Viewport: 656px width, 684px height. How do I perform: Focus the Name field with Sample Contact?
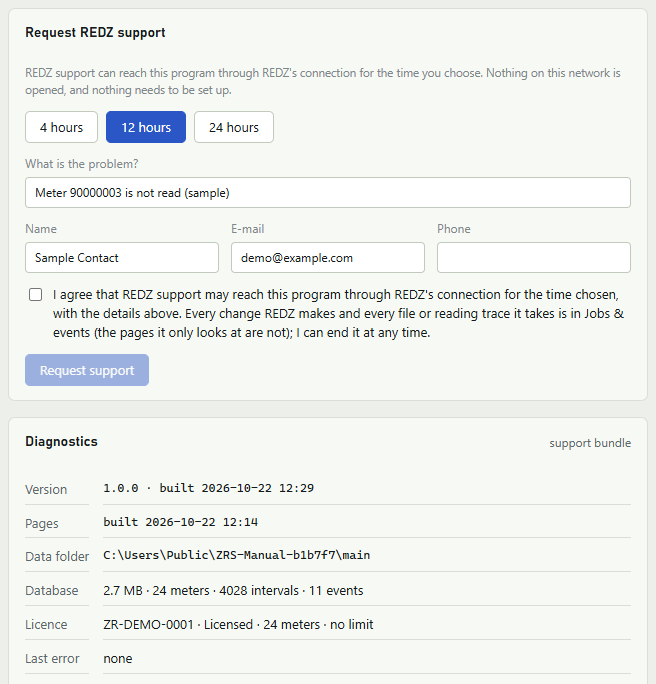[122, 257]
